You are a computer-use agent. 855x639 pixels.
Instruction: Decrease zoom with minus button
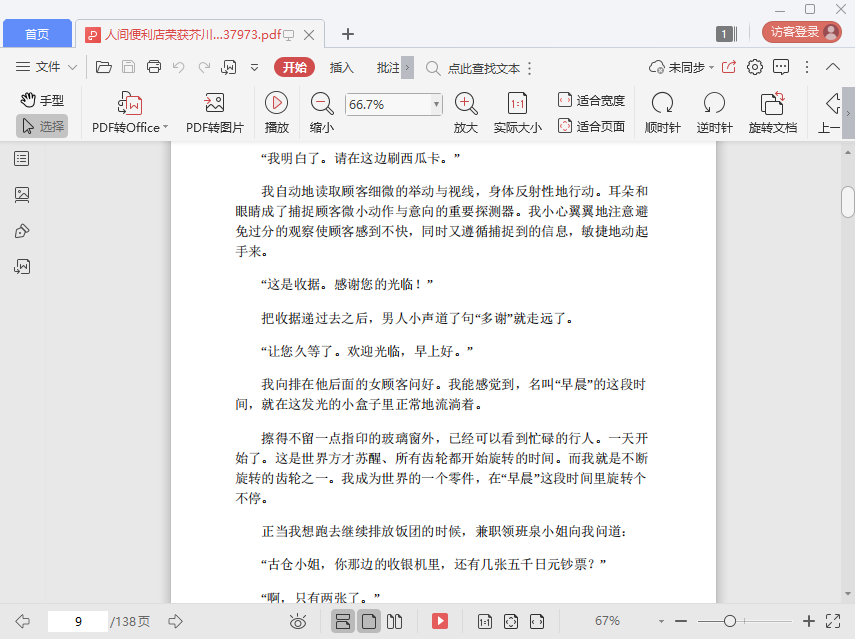[681, 621]
